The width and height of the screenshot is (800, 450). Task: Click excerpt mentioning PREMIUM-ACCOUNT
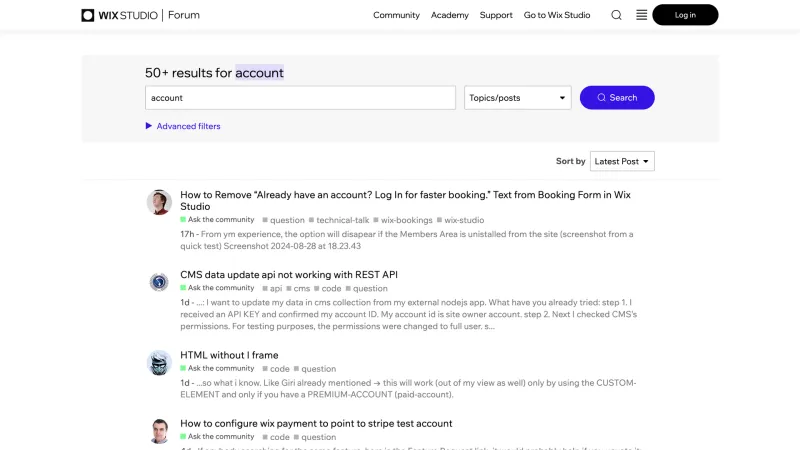point(408,389)
